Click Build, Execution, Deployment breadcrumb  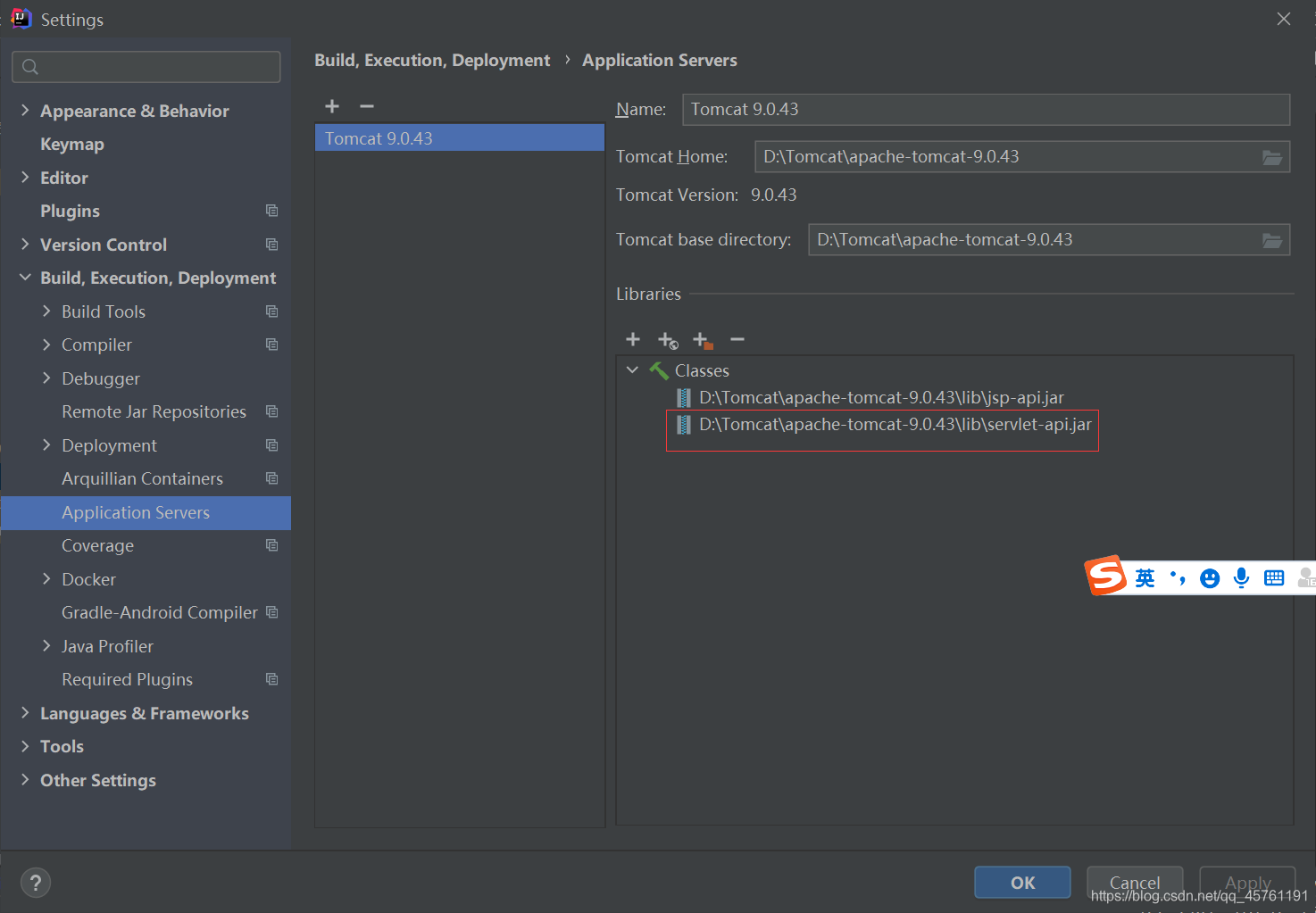coord(432,61)
